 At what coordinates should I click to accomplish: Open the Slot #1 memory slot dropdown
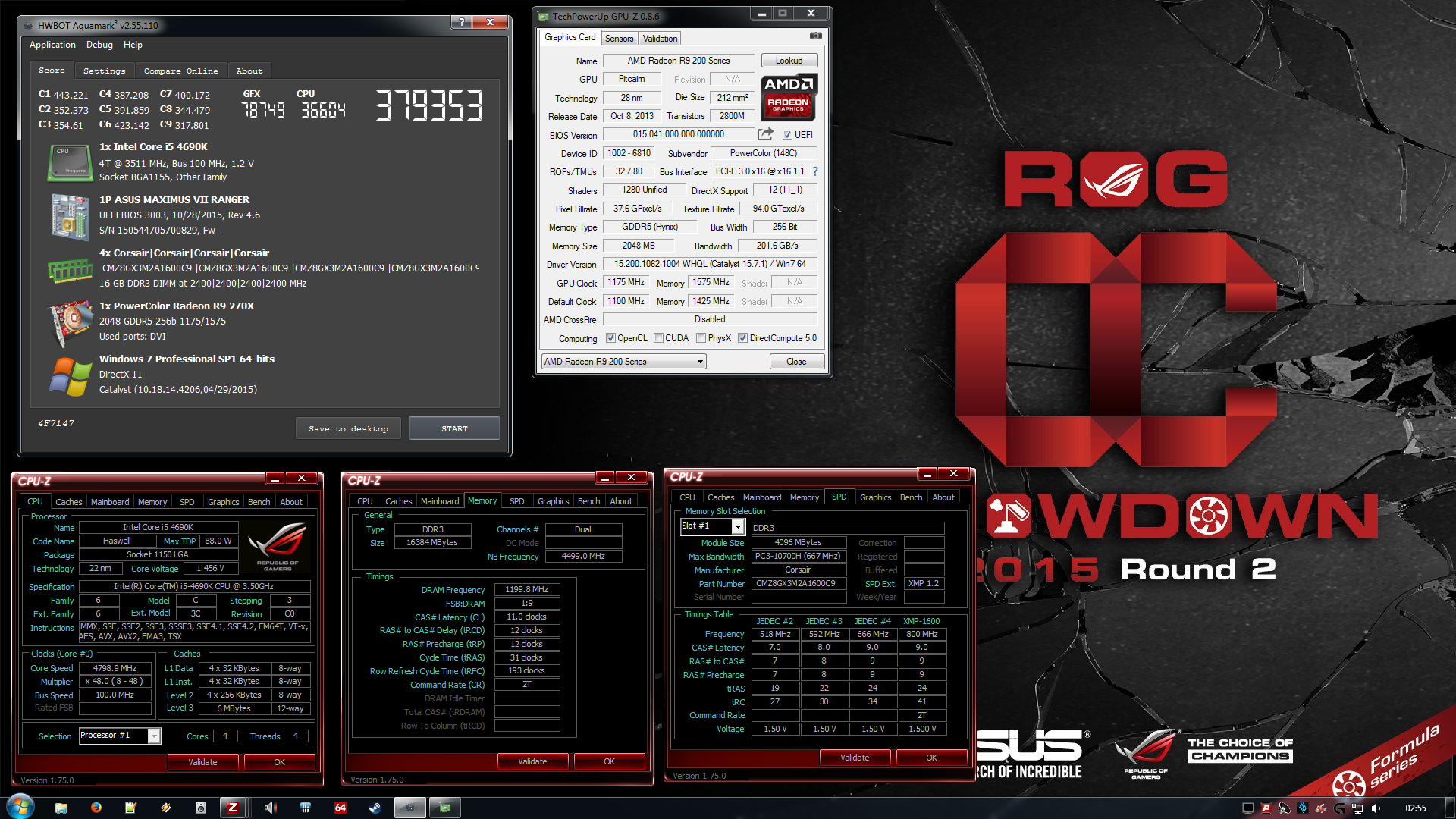click(713, 526)
